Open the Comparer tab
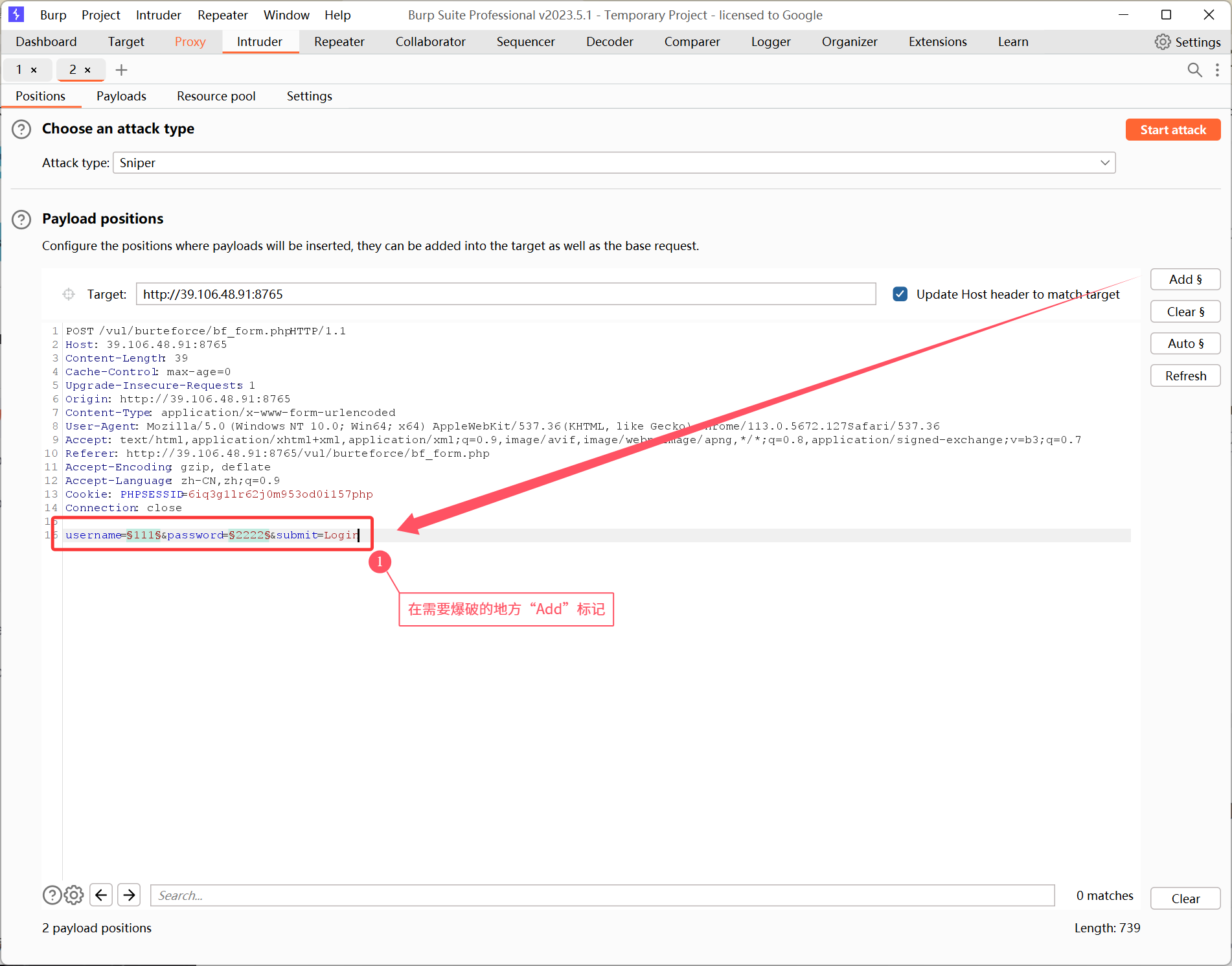1232x966 pixels. tap(692, 42)
